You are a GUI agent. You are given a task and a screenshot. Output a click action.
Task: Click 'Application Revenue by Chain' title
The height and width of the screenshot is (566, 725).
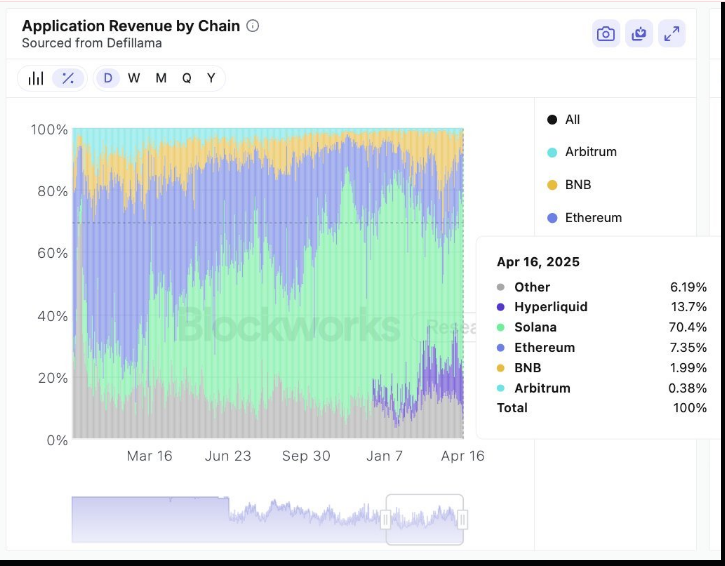[131, 26]
